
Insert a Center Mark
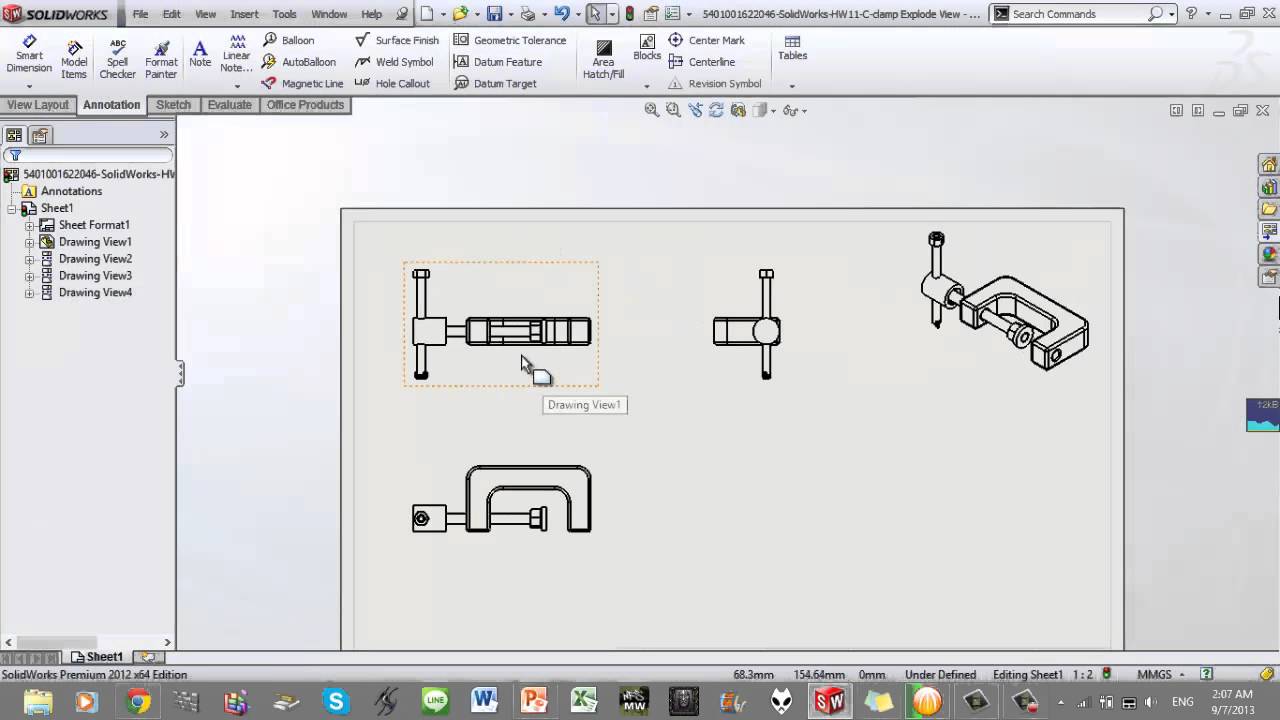pyautogui.click(x=706, y=40)
